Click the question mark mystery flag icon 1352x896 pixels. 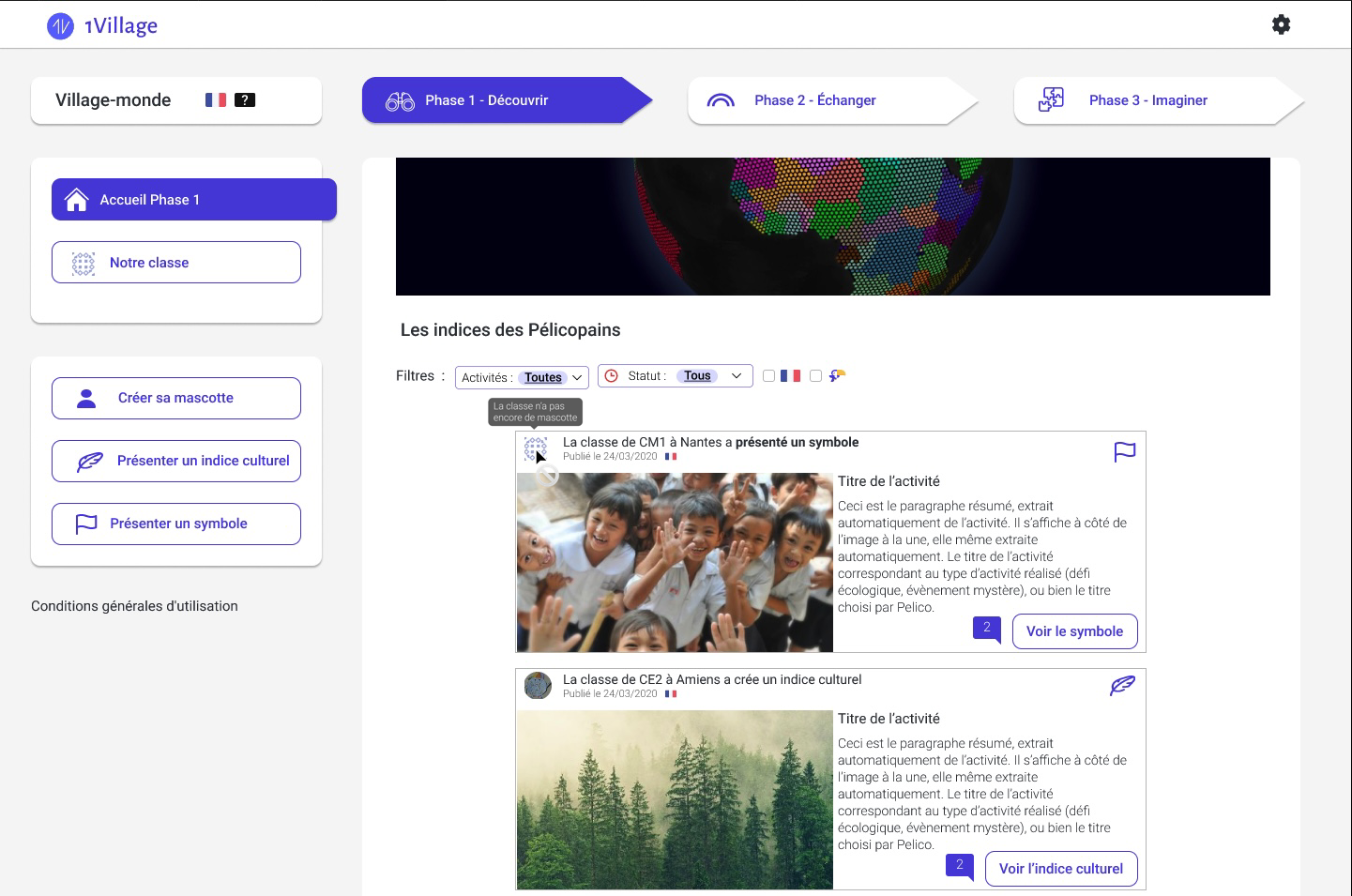point(245,99)
